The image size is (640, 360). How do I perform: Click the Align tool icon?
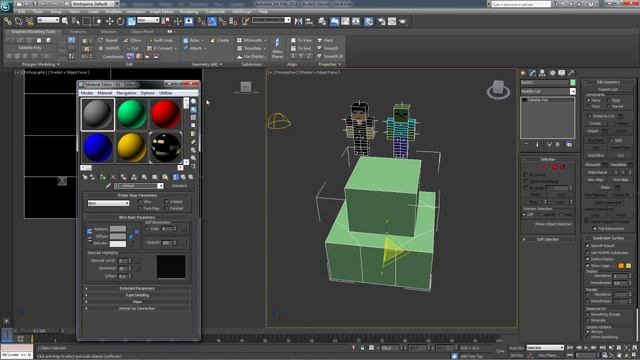coord(309,21)
